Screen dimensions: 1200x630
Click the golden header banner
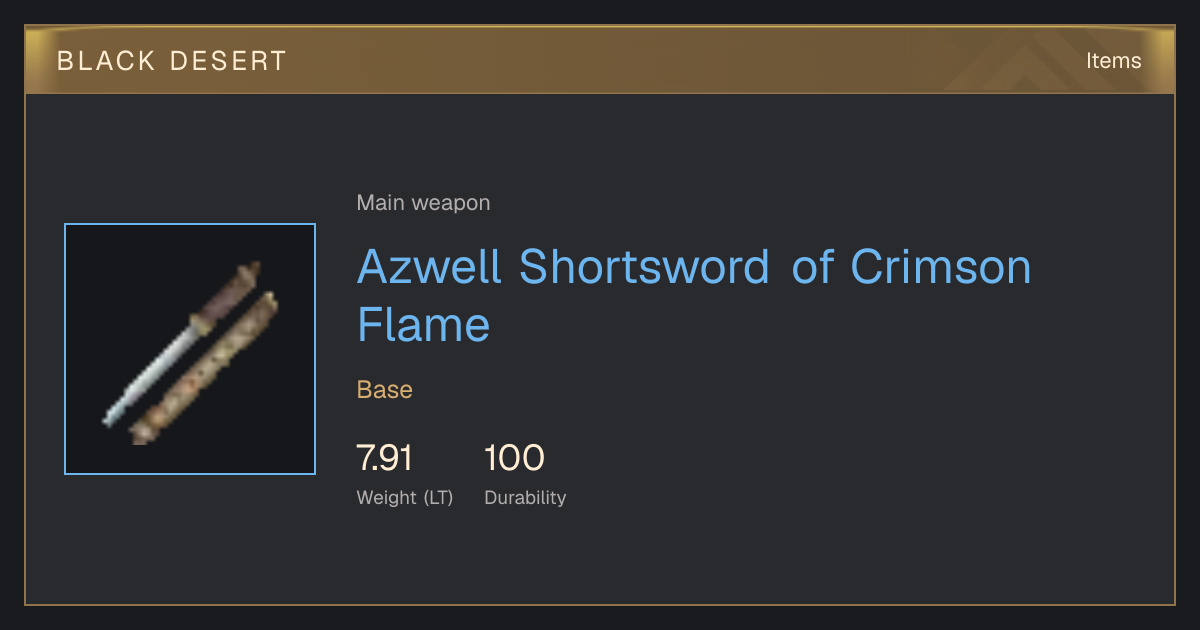click(x=600, y=60)
